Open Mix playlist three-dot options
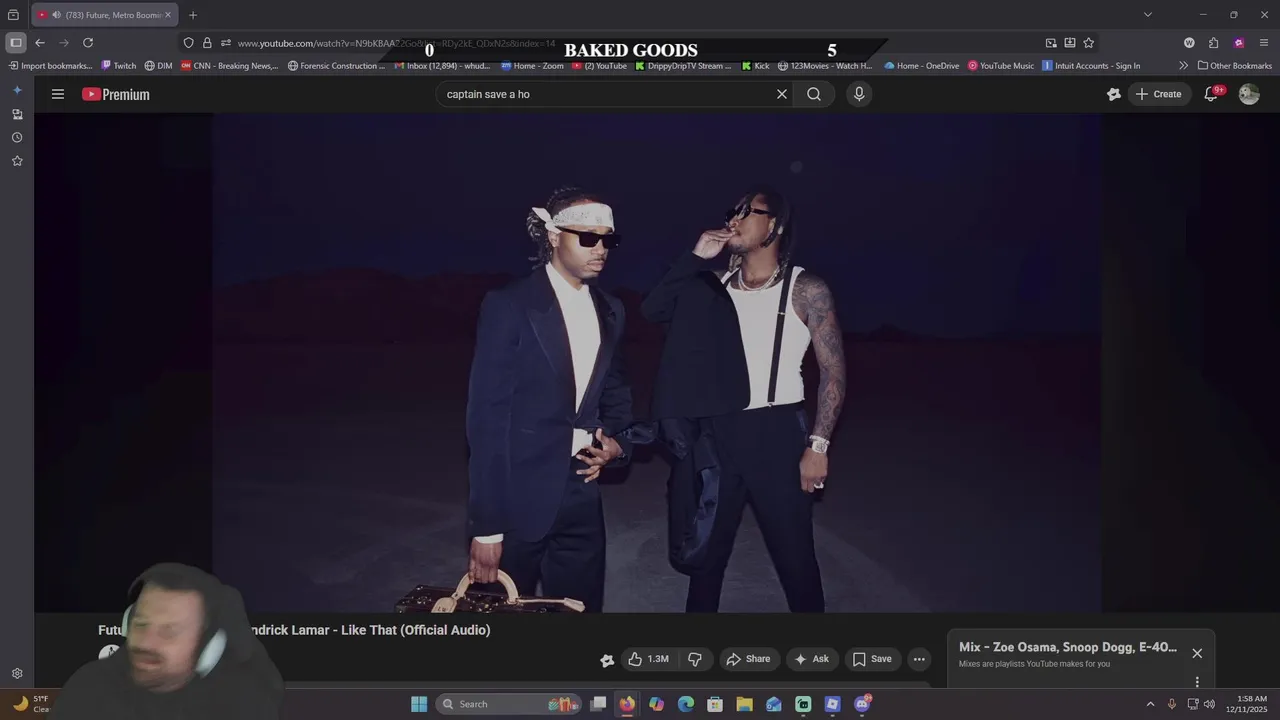Image resolution: width=1280 pixels, height=720 pixels. point(1197,682)
